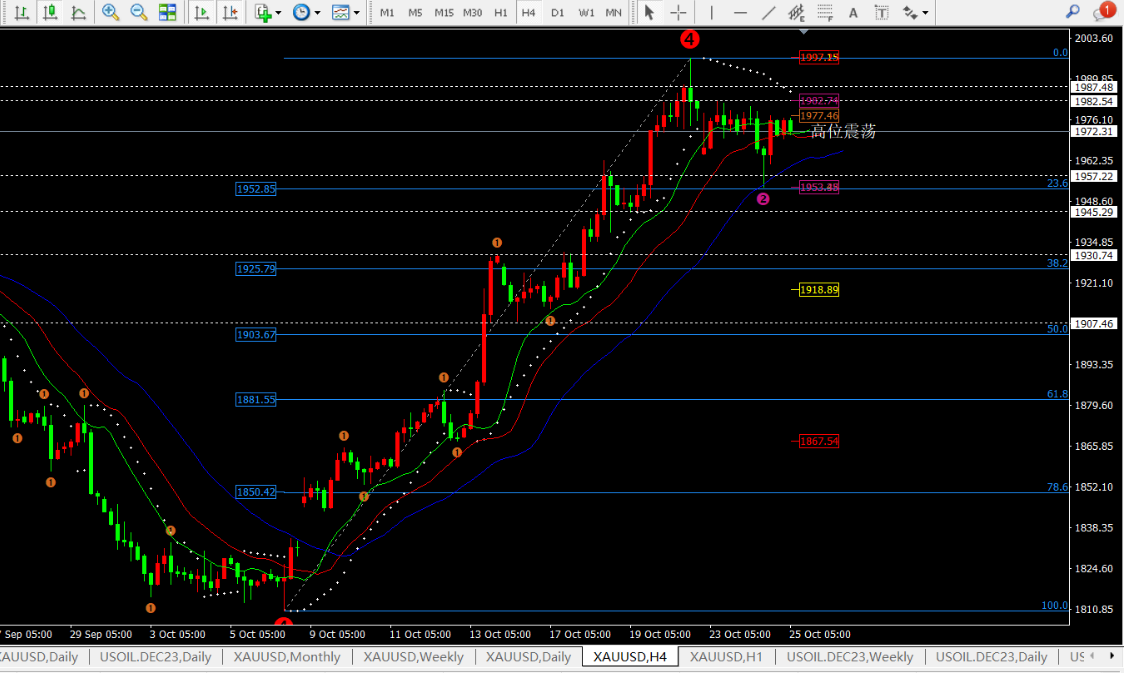Select H1 timeframe
1124x673 pixels.
point(500,13)
